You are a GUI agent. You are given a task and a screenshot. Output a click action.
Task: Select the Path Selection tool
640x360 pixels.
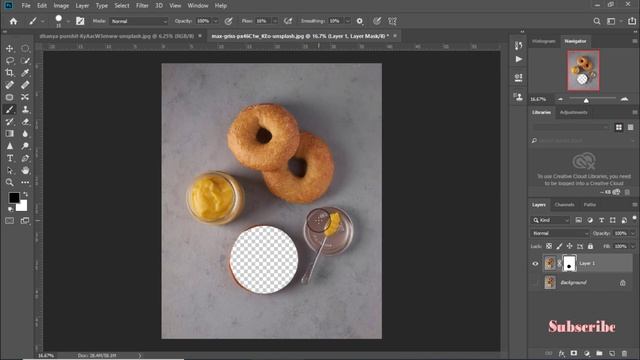9,170
